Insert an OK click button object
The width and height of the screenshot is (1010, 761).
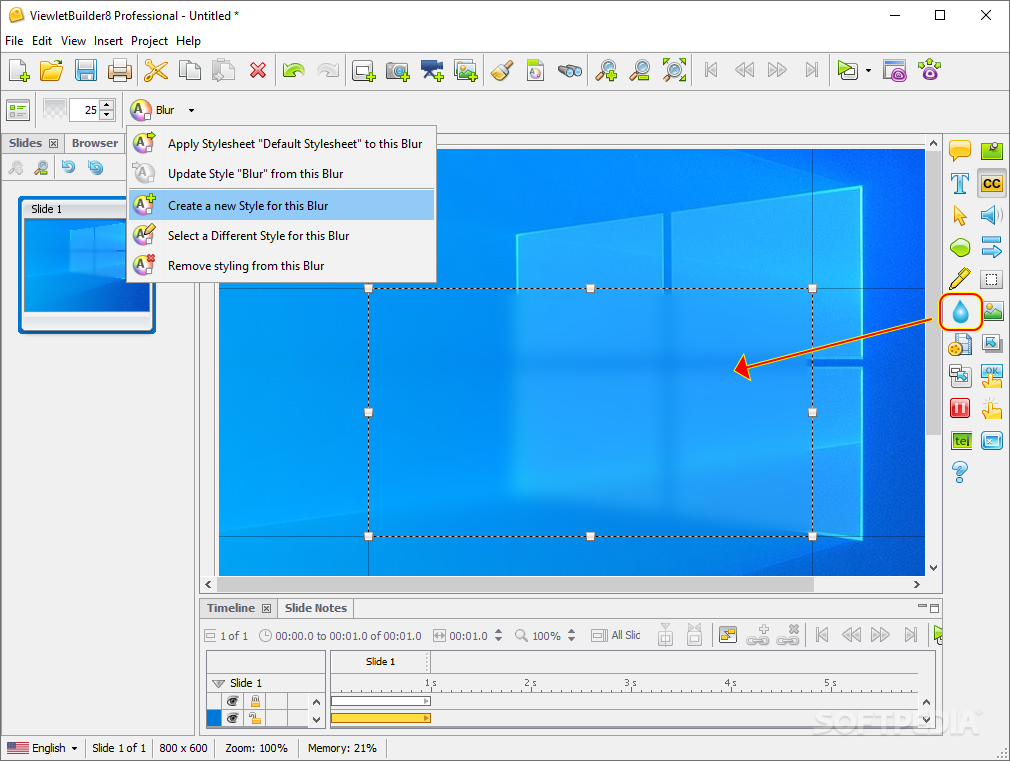coord(992,376)
